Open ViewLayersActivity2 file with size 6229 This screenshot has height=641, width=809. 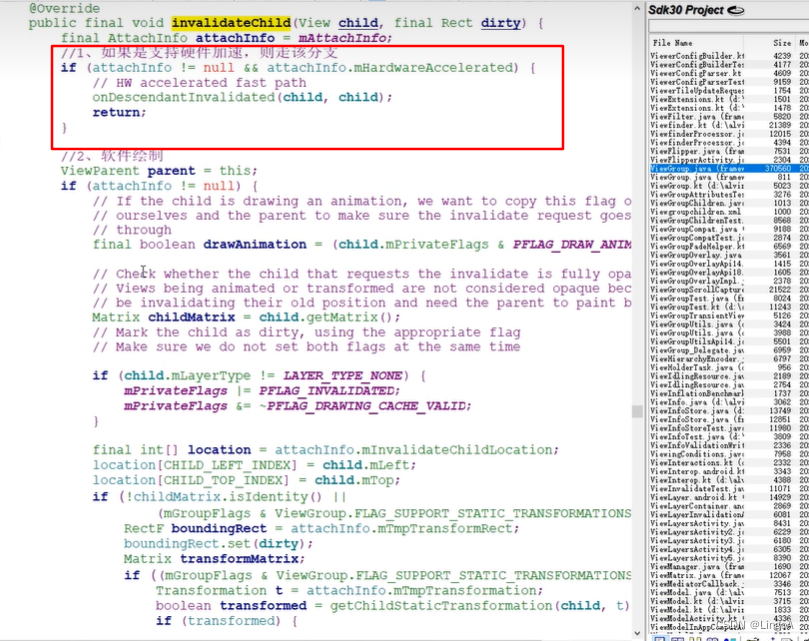tap(729, 532)
